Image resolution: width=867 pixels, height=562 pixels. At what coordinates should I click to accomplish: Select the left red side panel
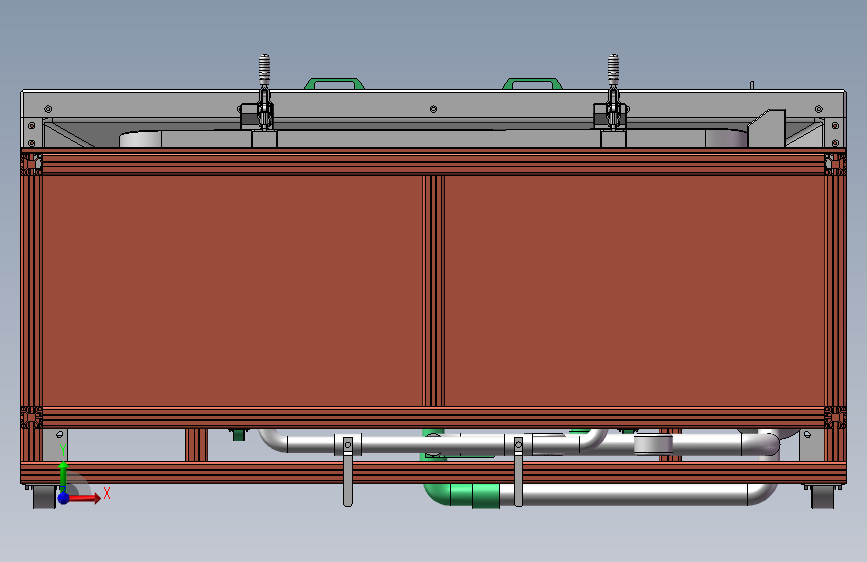point(232,290)
